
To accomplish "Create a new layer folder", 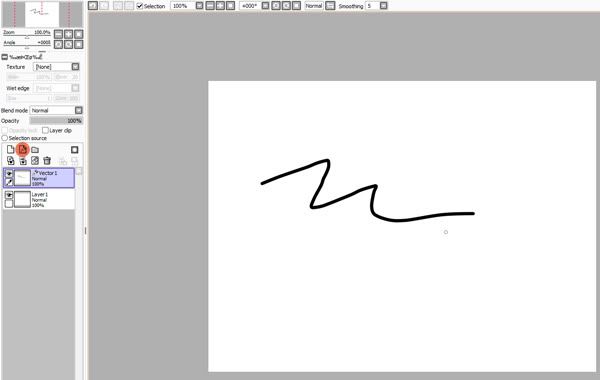I will tap(35, 150).
